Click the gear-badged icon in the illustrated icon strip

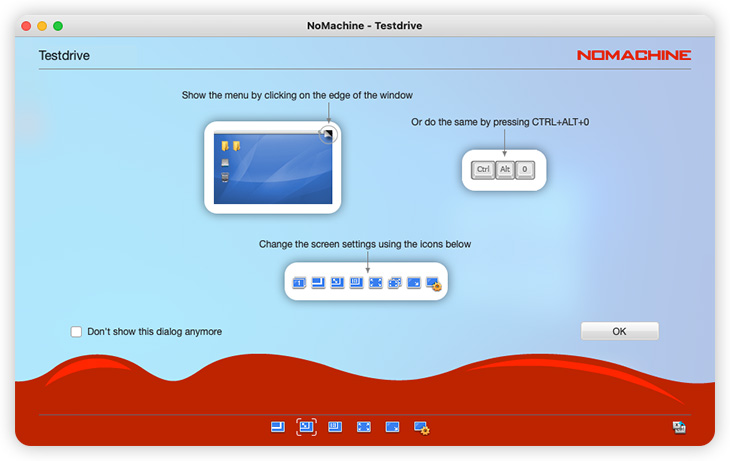point(434,284)
